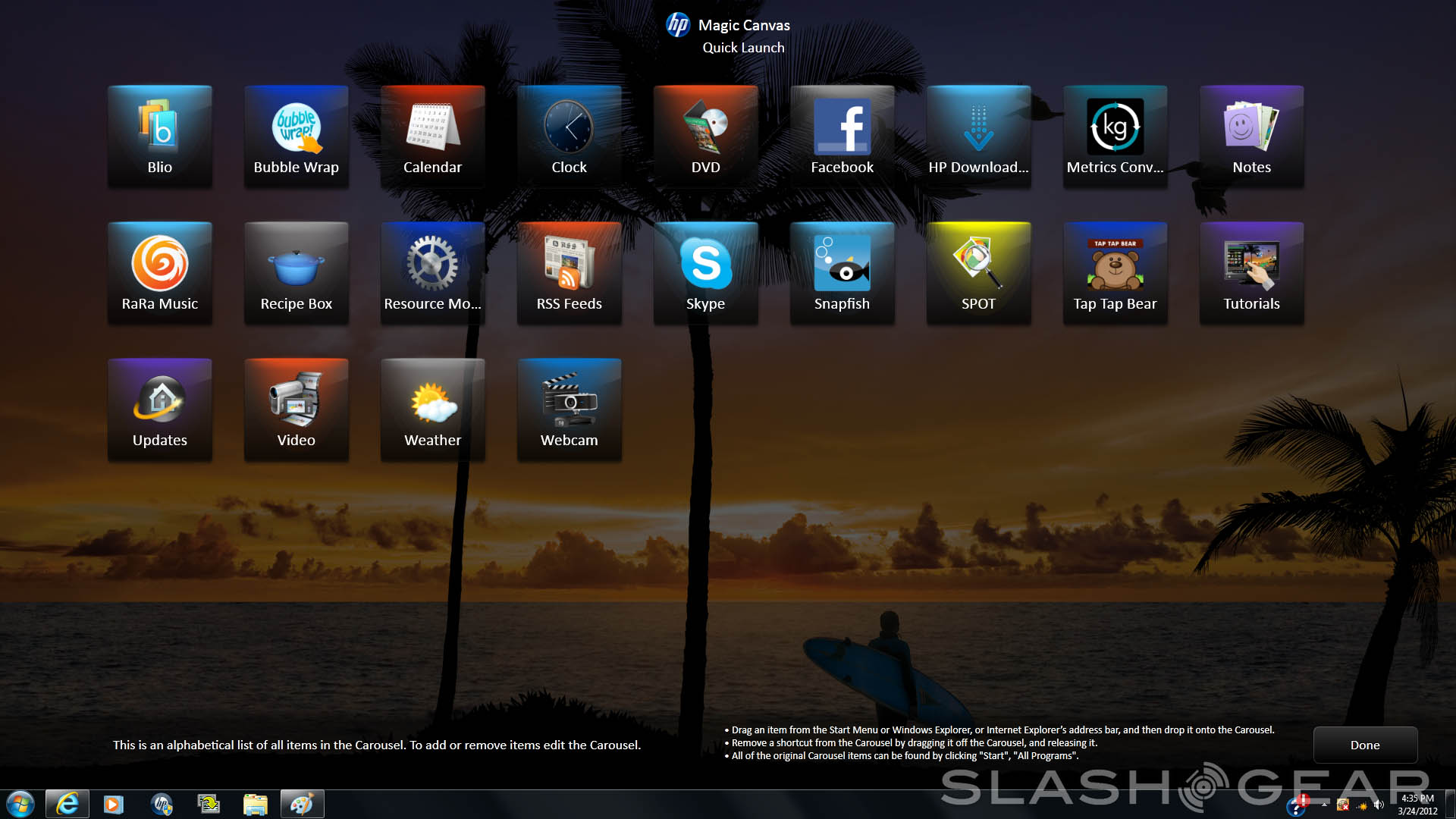Screen dimensions: 1456x819
Task: Launch Bubble Wrap game
Action: coord(296,136)
